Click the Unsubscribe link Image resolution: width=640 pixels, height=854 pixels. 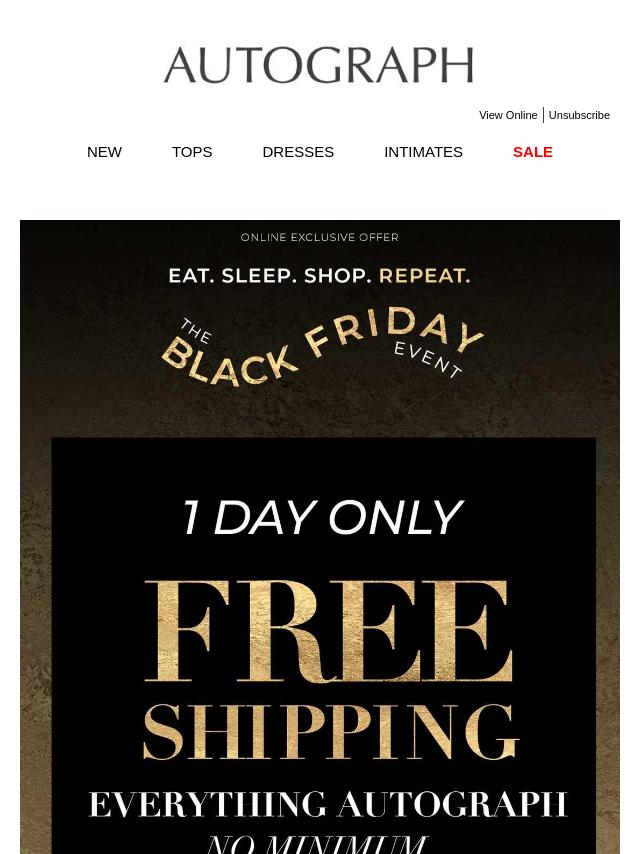click(579, 115)
